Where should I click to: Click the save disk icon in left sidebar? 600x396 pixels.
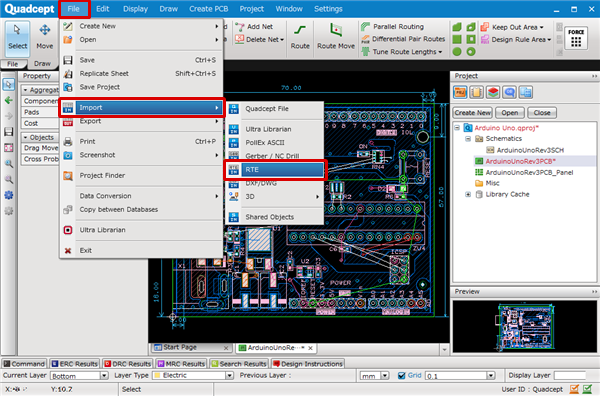[x=8, y=132]
